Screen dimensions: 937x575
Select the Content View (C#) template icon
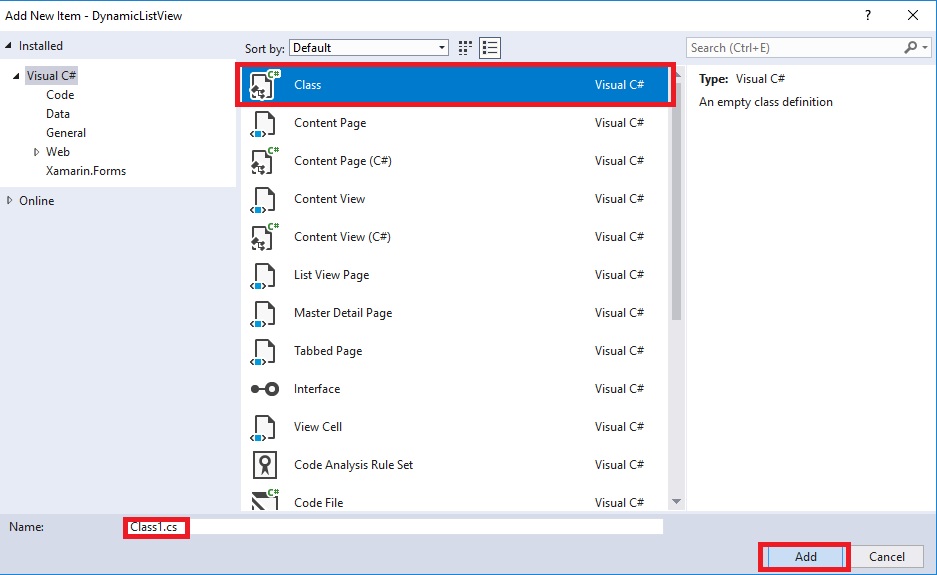click(x=264, y=237)
